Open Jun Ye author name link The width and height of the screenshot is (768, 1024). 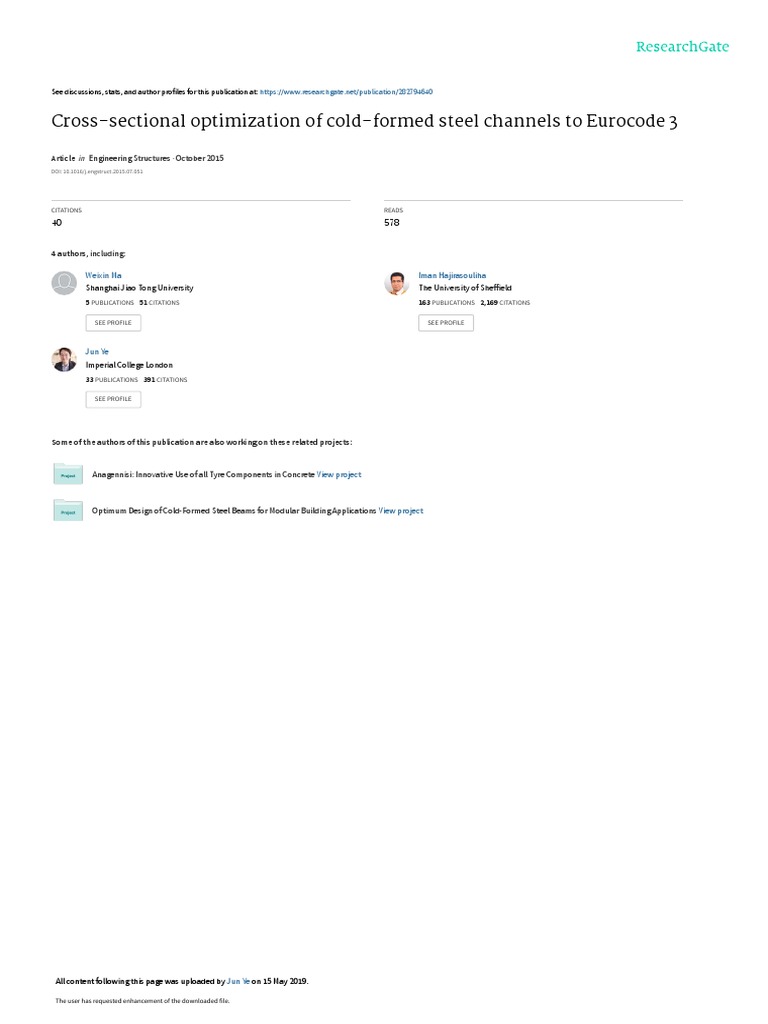[x=97, y=352]
